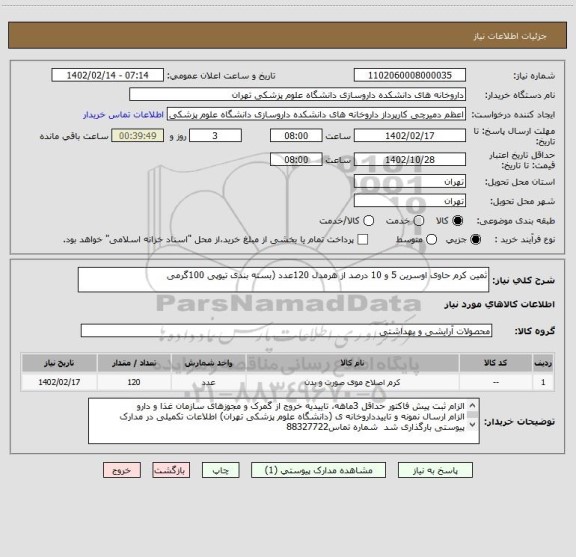Click the ردیف column header
Screen dimensions: 576x557
tap(543, 363)
